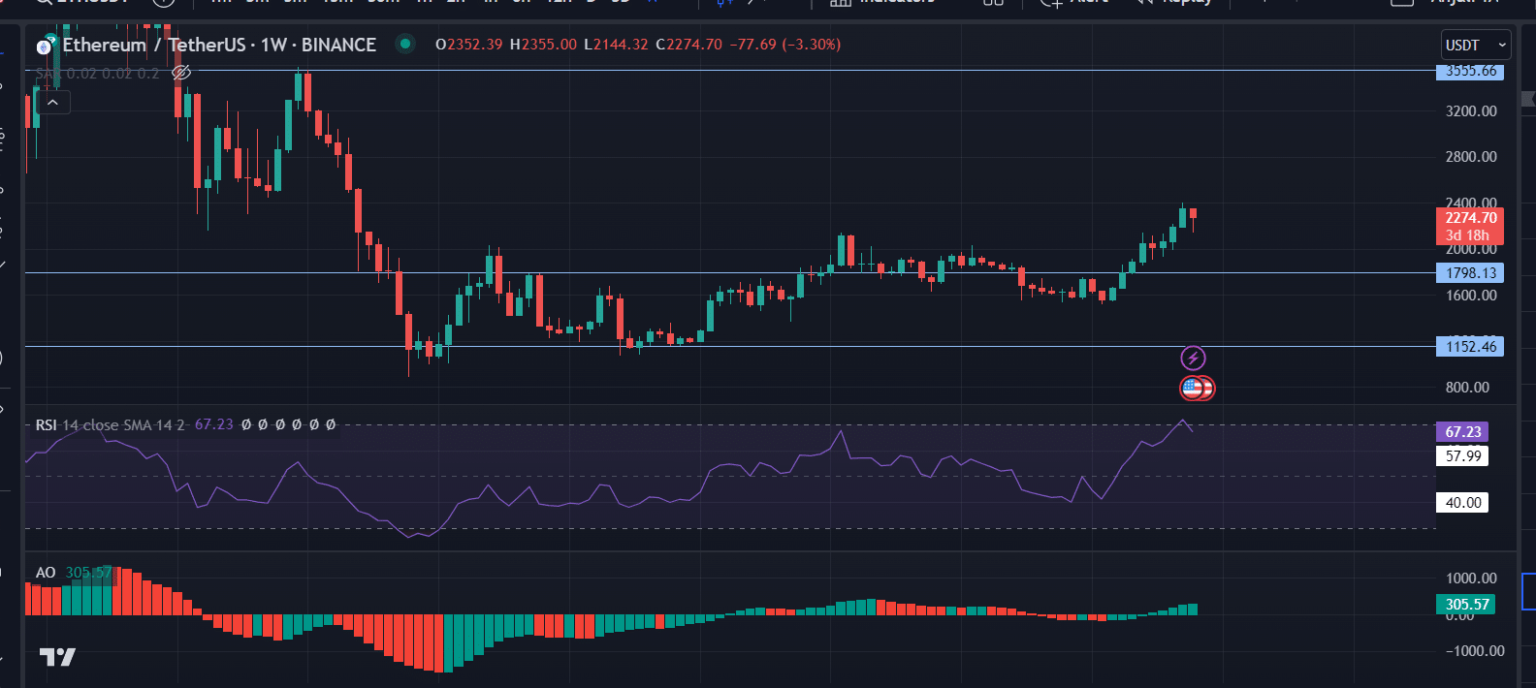
Task: Select the AO indicator legend label
Action: (x=45, y=573)
